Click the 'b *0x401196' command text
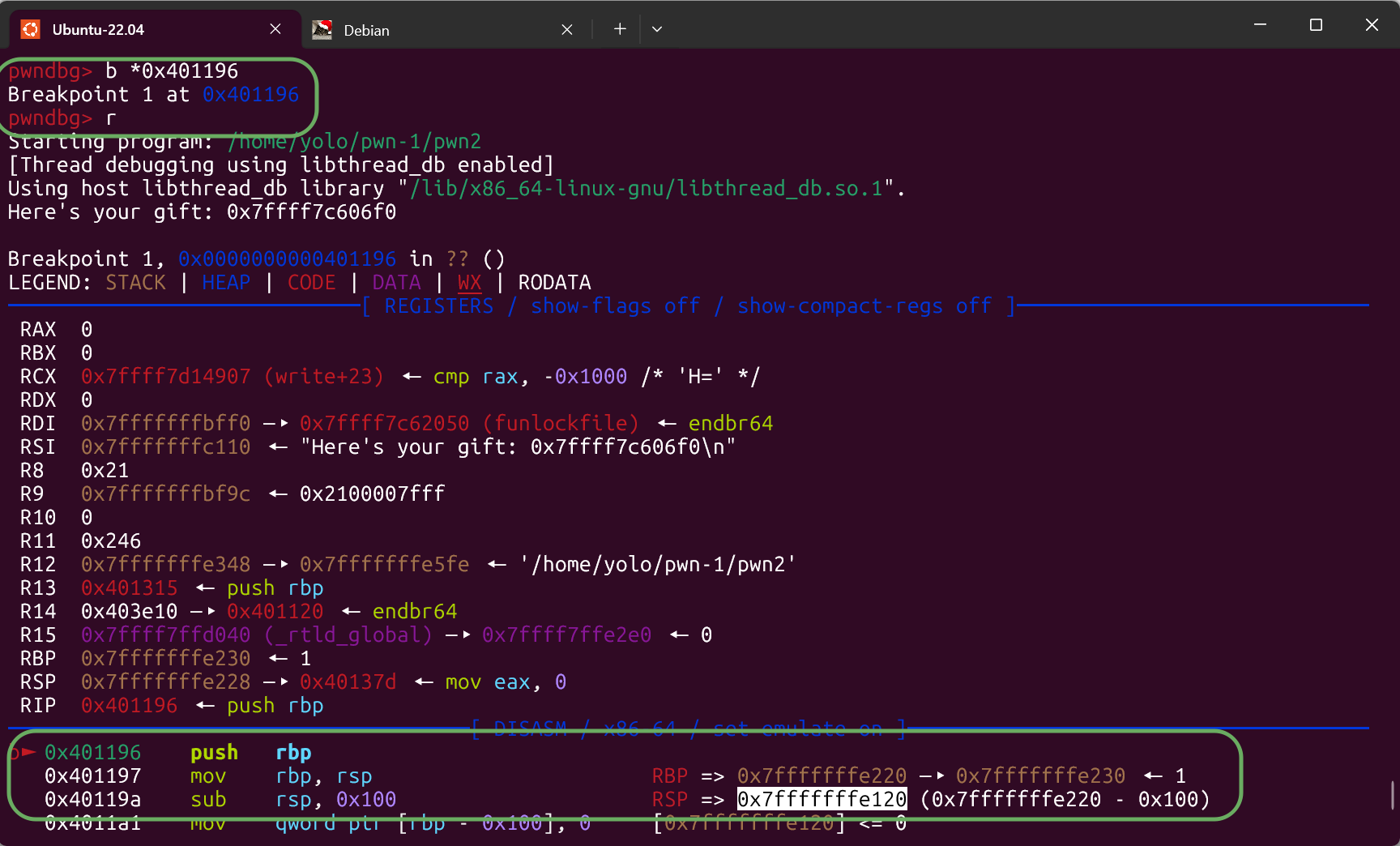 pyautogui.click(x=172, y=71)
